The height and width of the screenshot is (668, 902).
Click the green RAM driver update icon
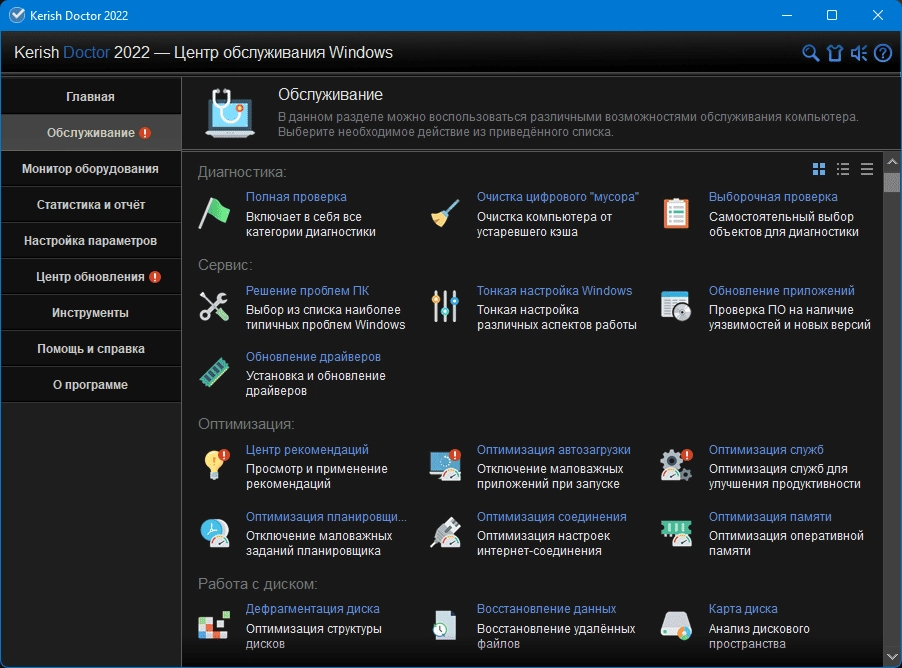click(214, 372)
